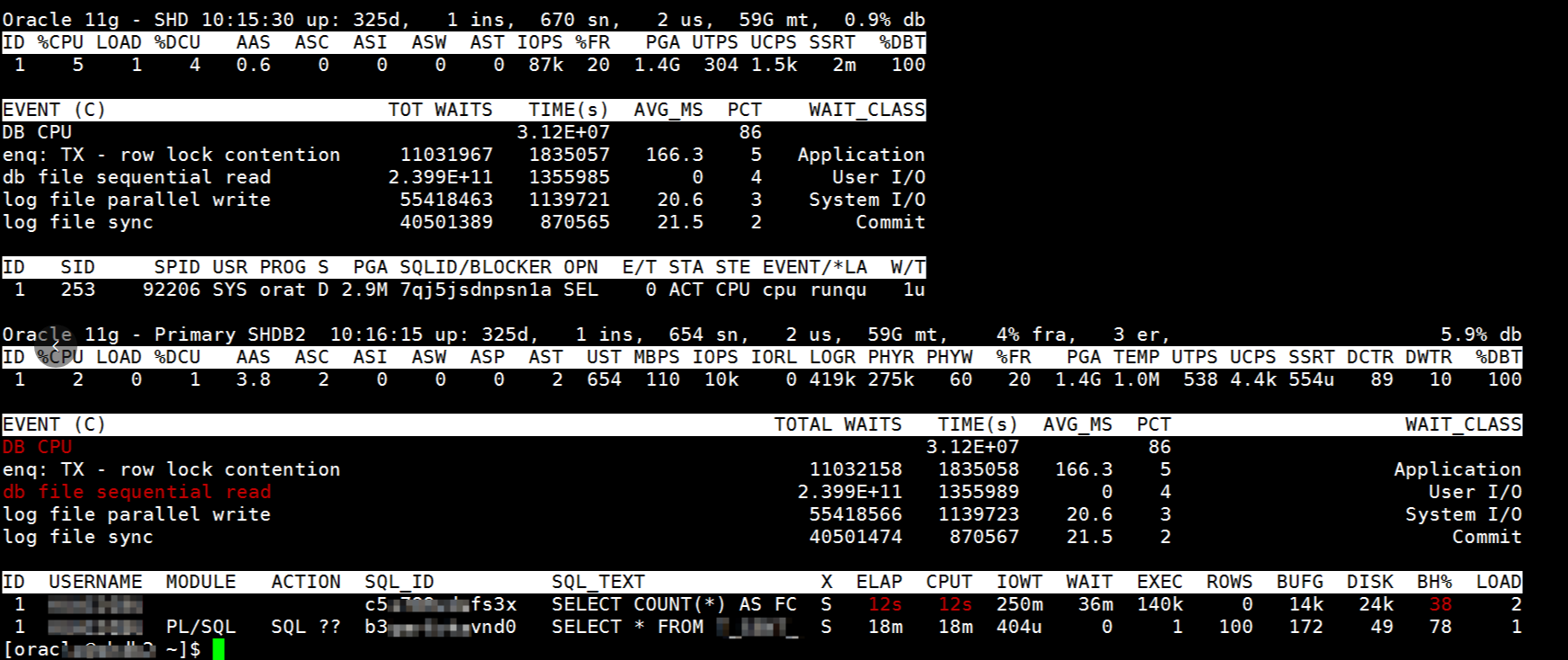Select DCTR value 89
1568x660 pixels.
[x=1382, y=379]
